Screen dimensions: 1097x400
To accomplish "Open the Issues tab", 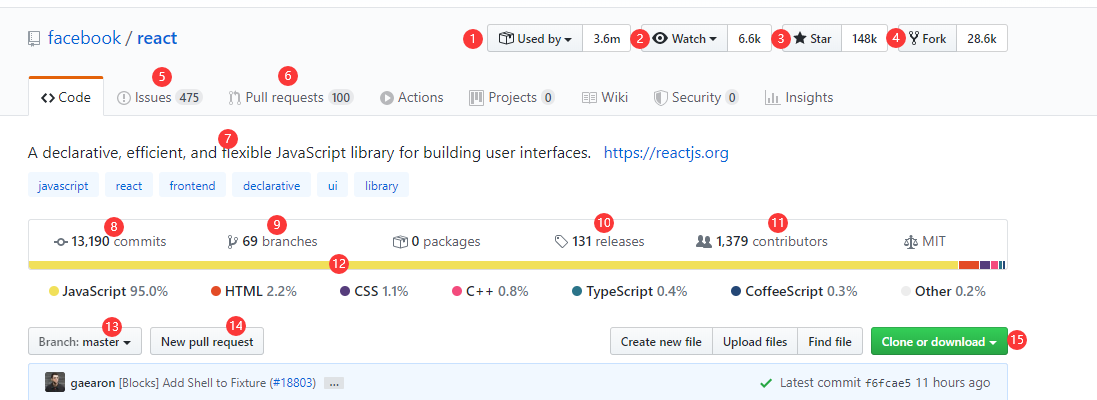I will click(160, 98).
